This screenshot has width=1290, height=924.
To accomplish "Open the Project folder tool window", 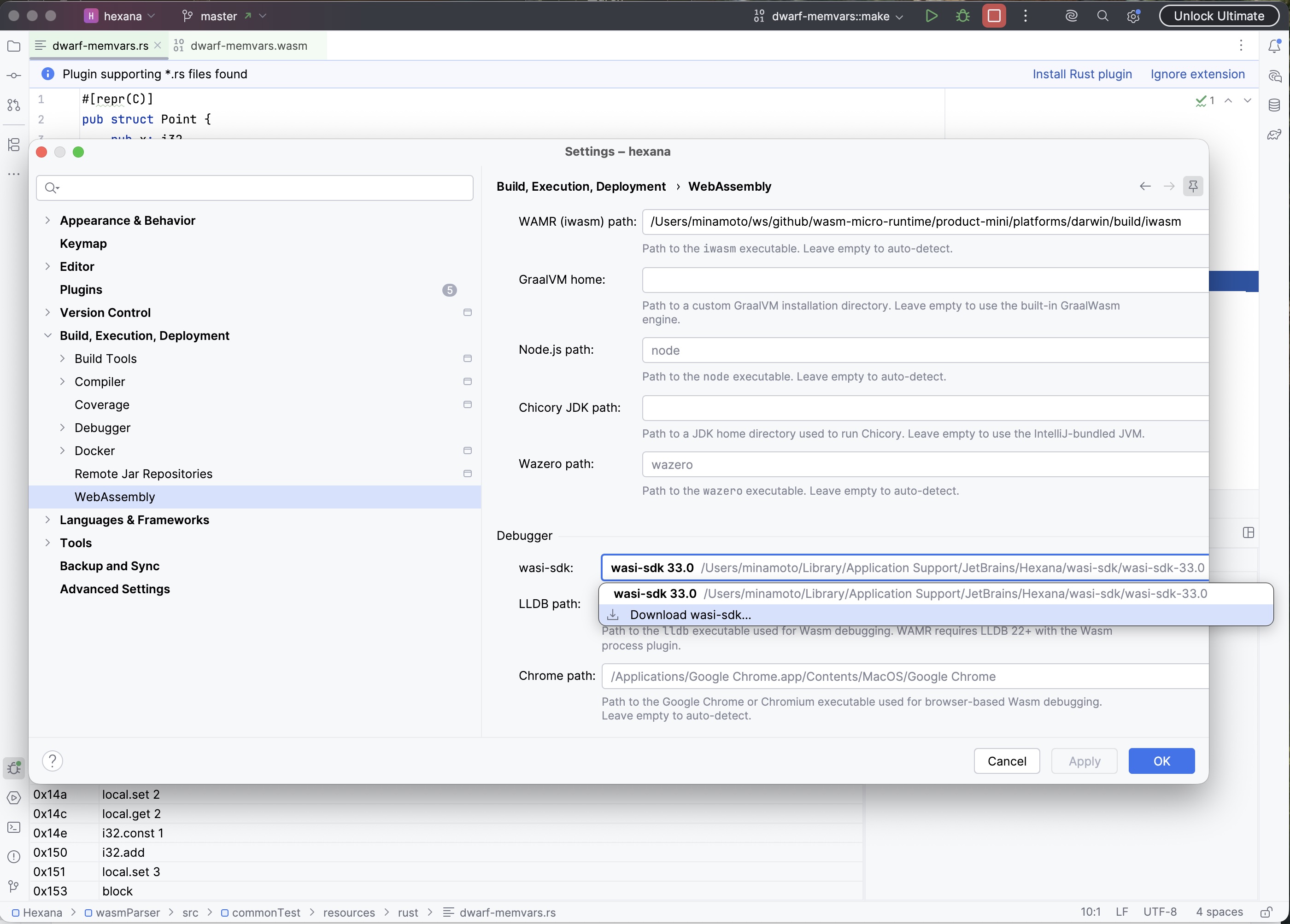I will click(14, 46).
